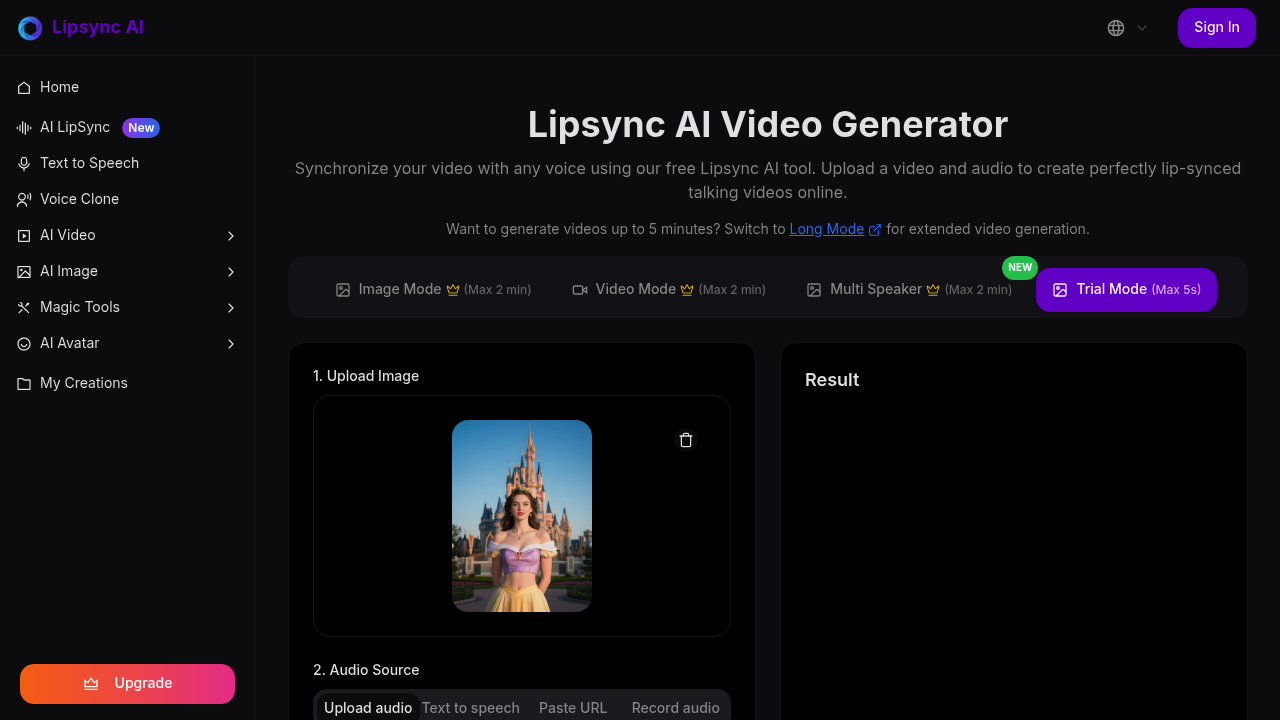Open Text to Speech from sidebar
This screenshot has width=1280, height=720.
click(x=89, y=163)
